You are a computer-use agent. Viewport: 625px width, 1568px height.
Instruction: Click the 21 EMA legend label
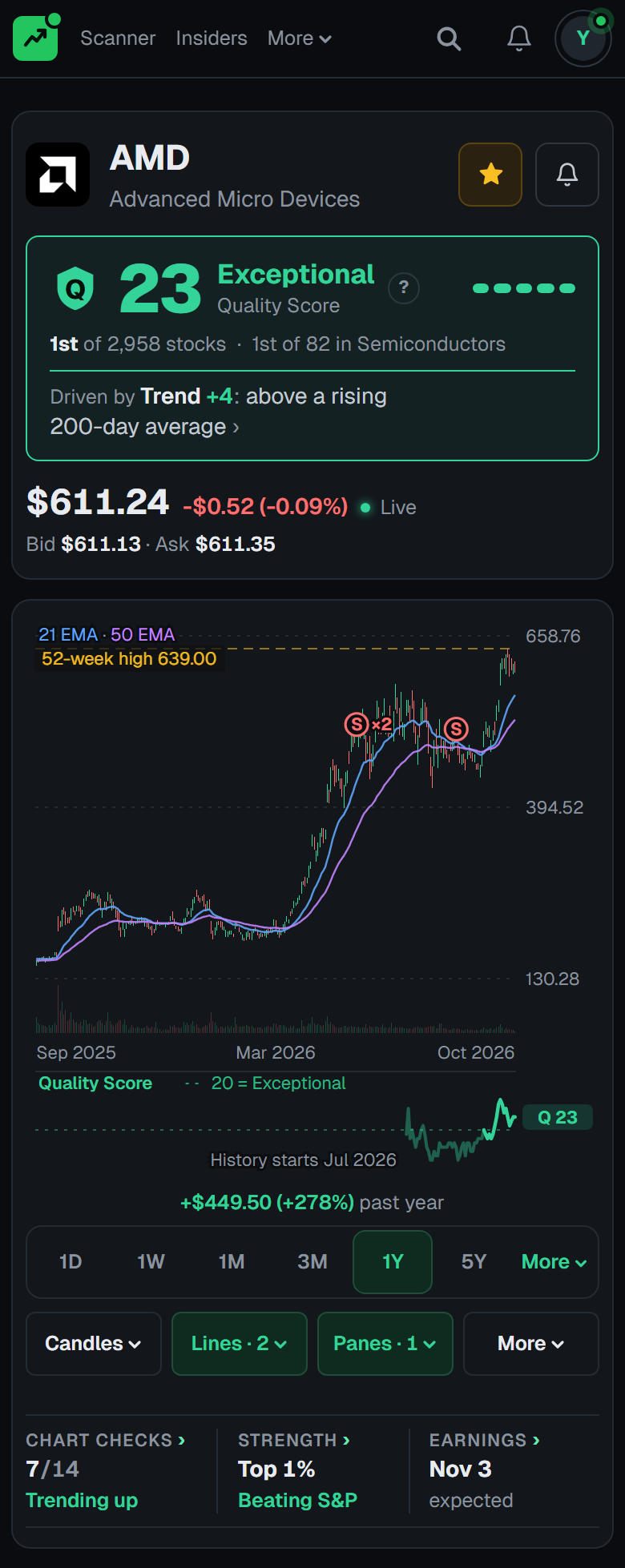[x=68, y=635]
